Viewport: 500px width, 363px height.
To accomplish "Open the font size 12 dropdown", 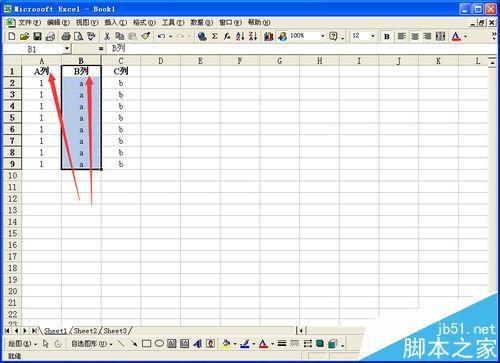I will point(373,36).
